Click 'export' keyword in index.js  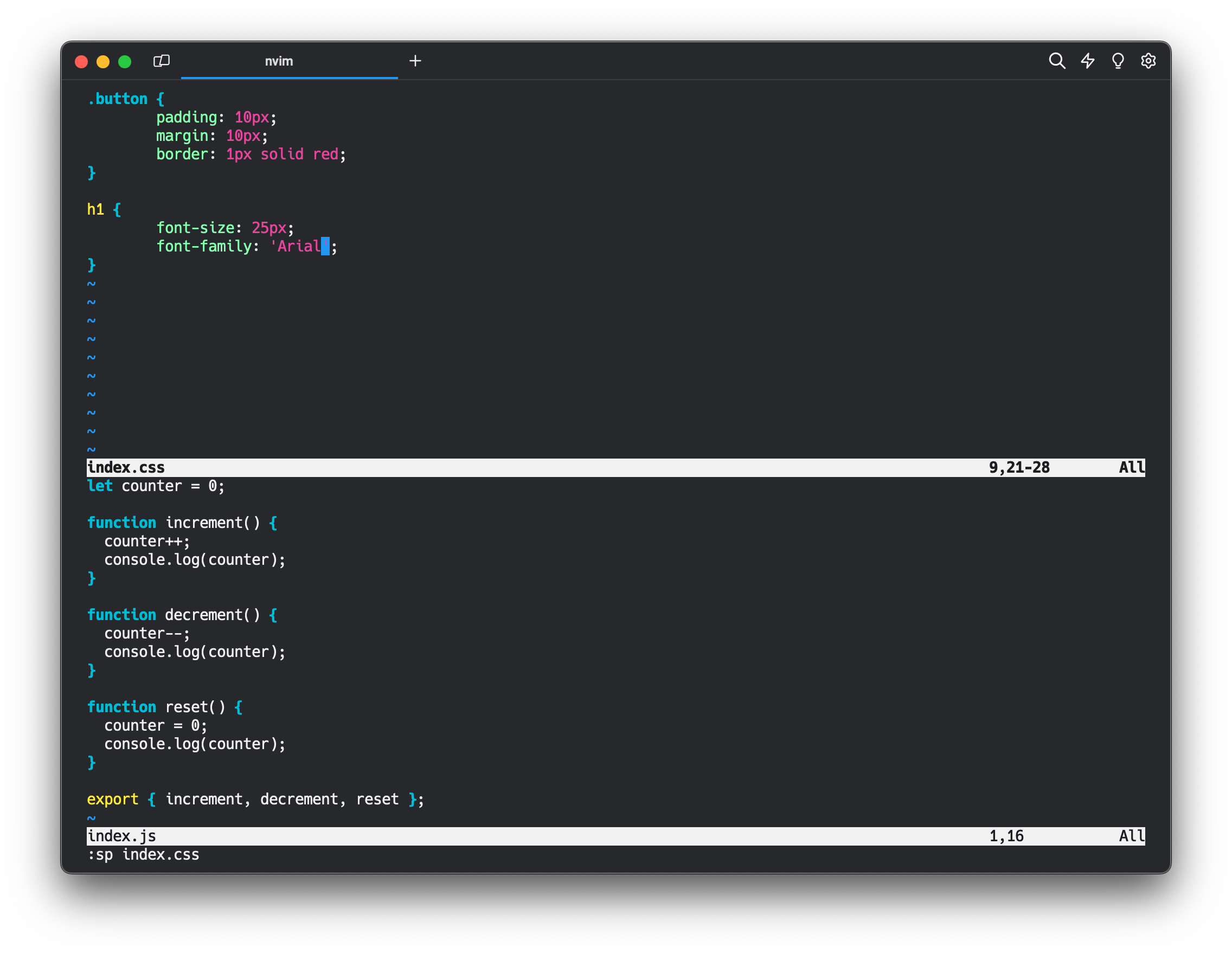click(x=112, y=800)
